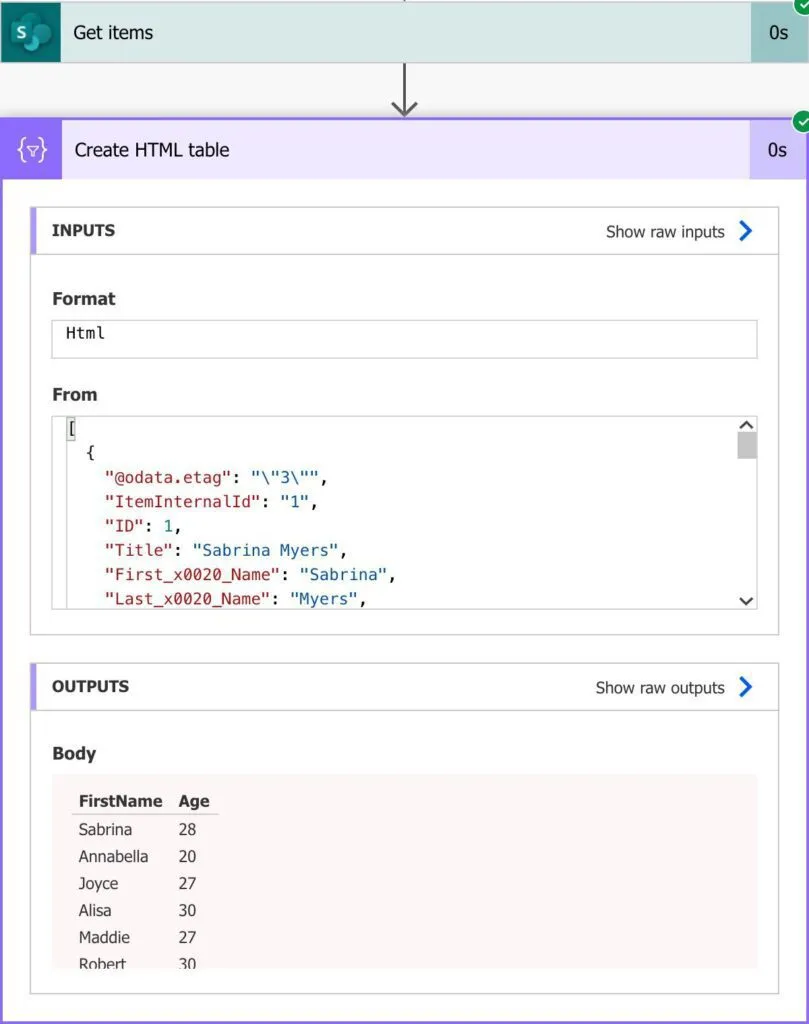809x1024 pixels.
Task: Click the SharePoint icon on Get items
Action: click(31, 33)
